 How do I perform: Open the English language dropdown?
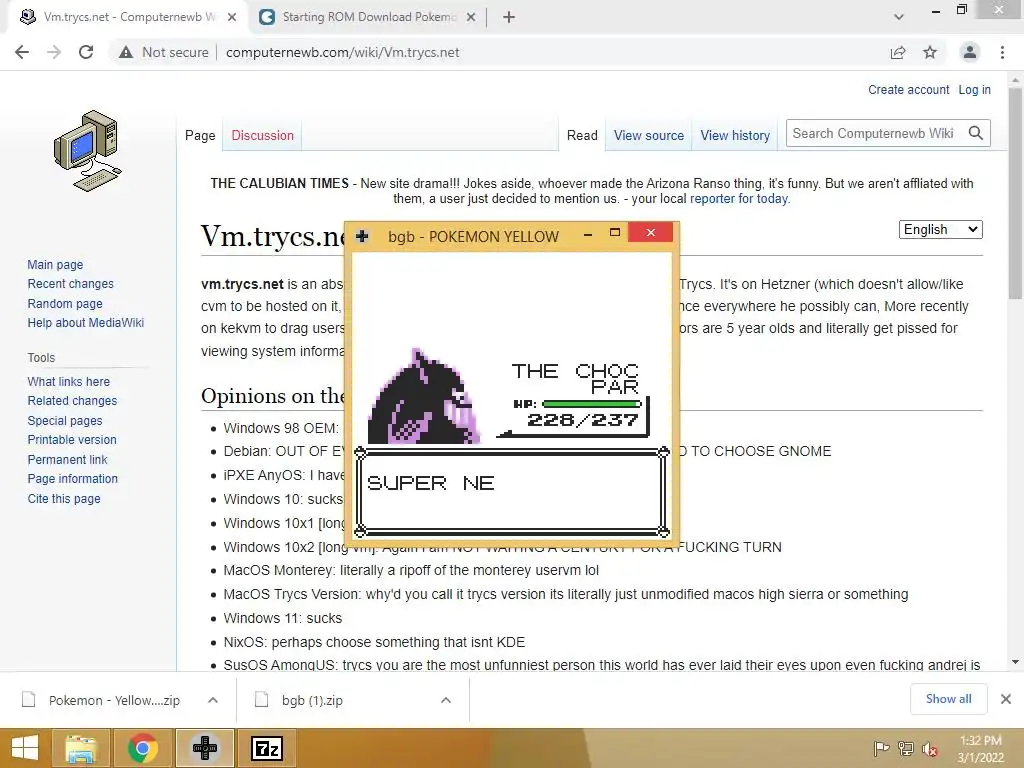(940, 229)
